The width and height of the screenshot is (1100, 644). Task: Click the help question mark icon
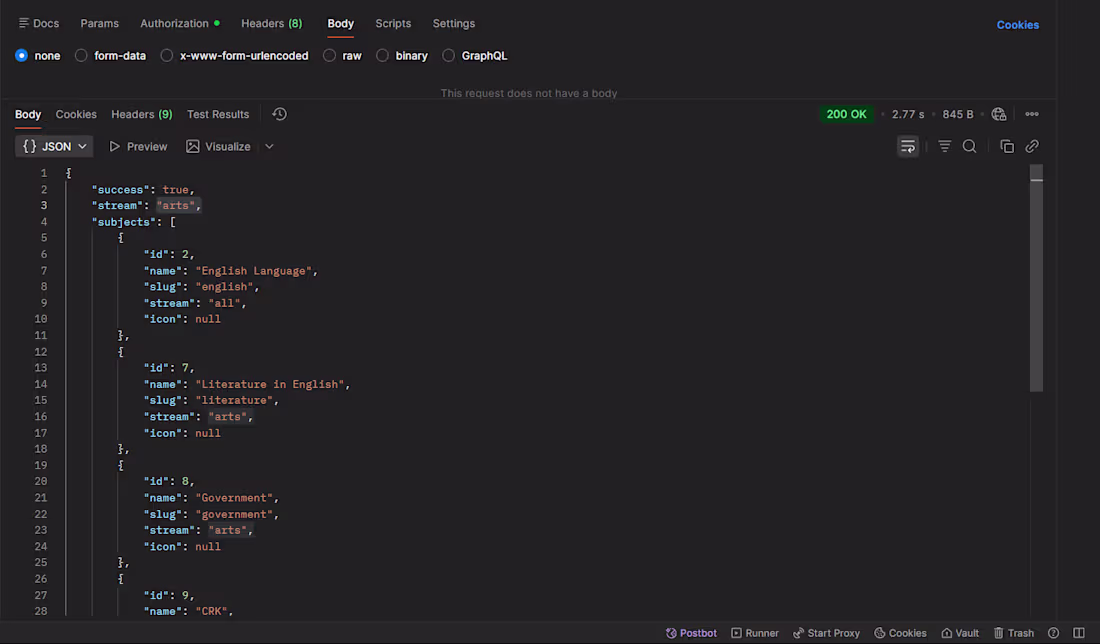coord(1053,633)
